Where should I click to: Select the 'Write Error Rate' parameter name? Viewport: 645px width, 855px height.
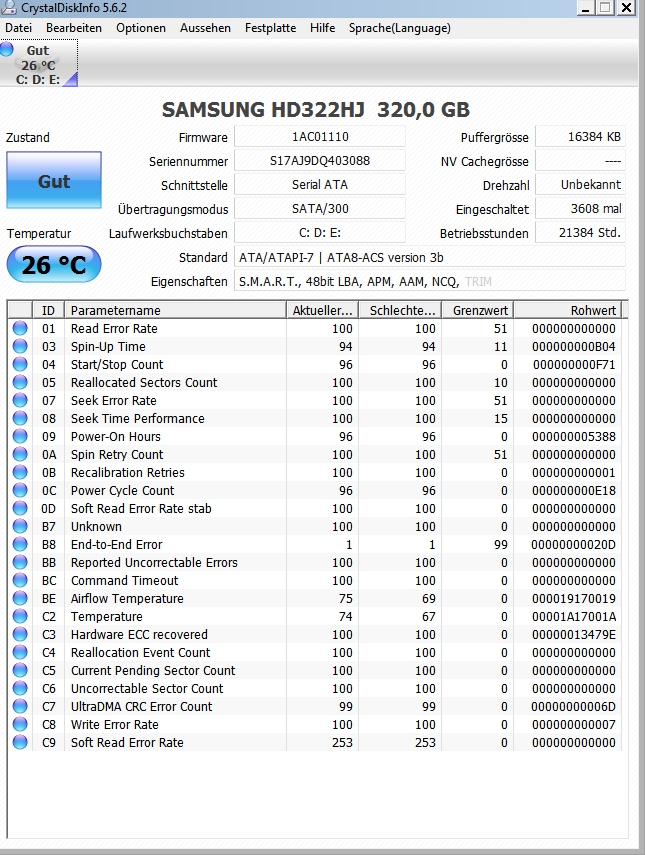(114, 725)
